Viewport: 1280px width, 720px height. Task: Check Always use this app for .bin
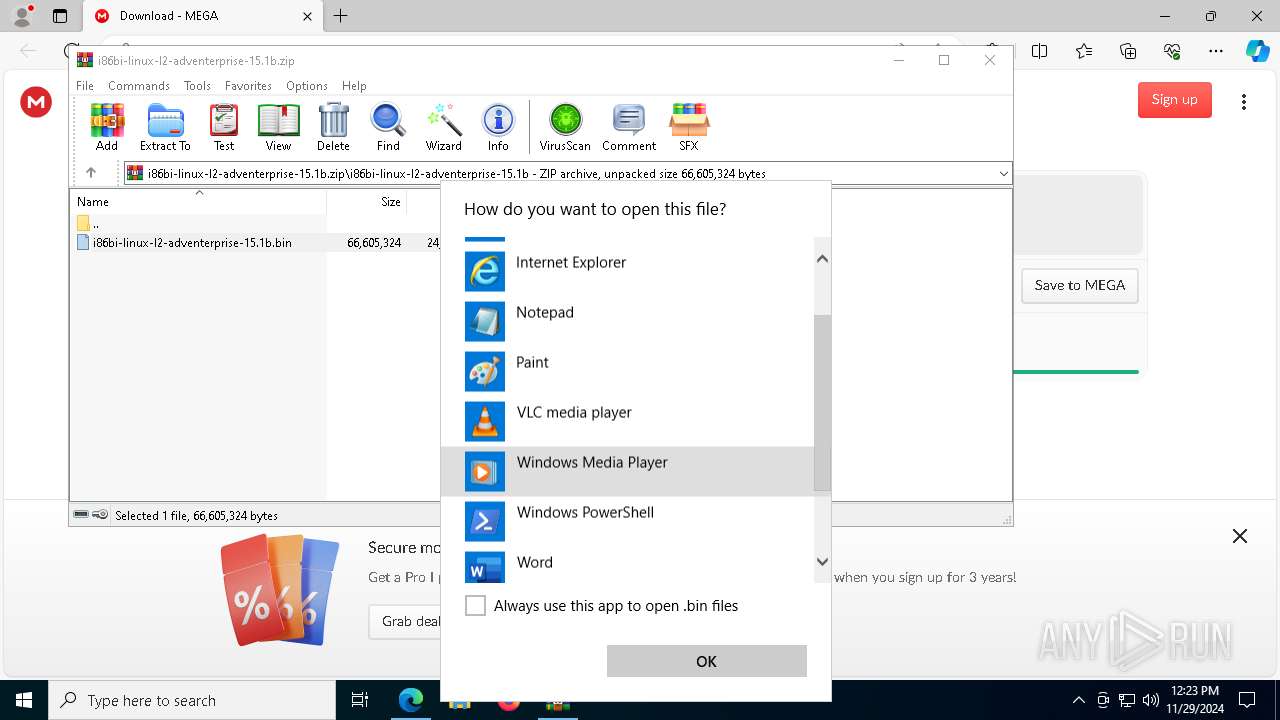coord(476,606)
